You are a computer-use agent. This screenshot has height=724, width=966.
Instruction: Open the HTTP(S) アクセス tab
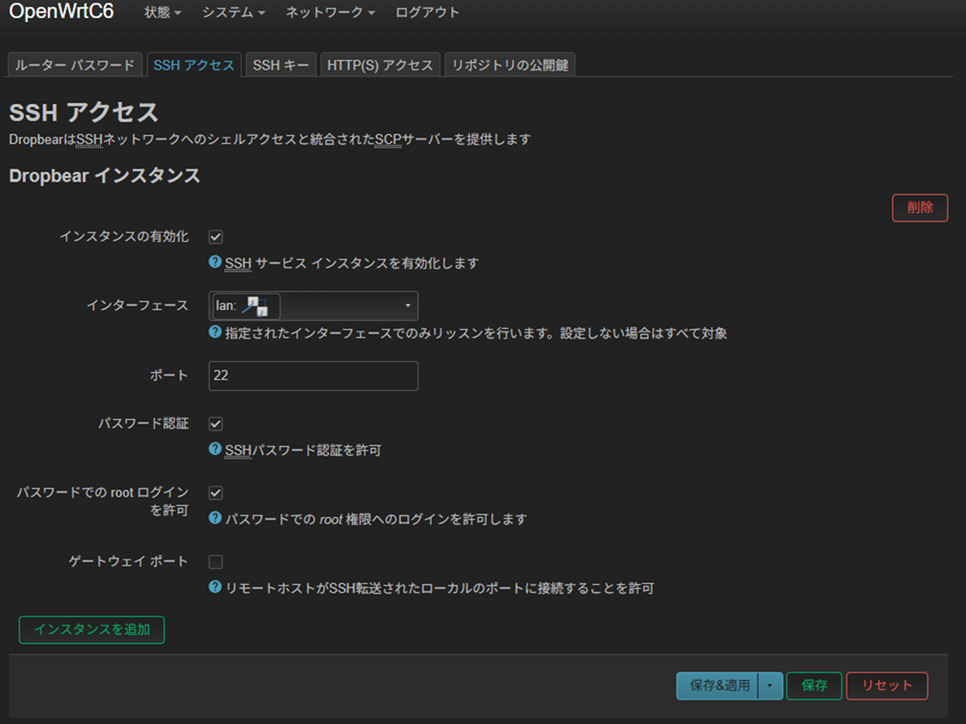[380, 65]
